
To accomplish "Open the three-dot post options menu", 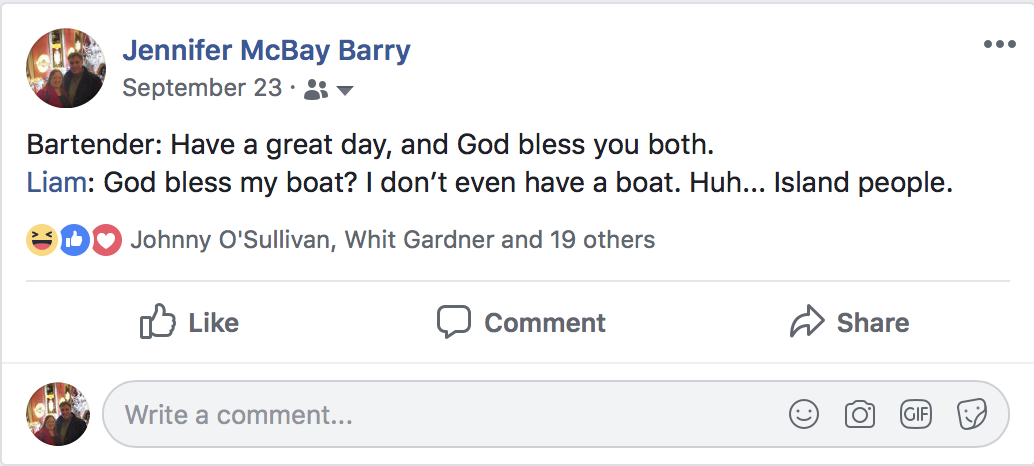I will pos(999,45).
